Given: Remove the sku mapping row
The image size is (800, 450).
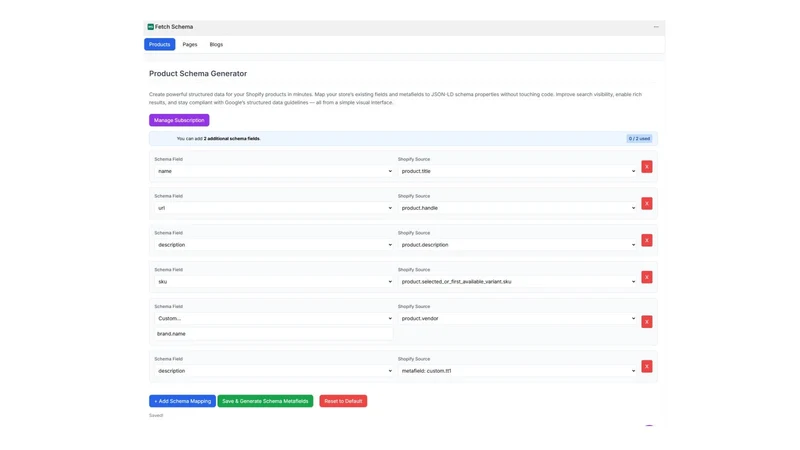Looking at the screenshot, I should pyautogui.click(x=646, y=277).
